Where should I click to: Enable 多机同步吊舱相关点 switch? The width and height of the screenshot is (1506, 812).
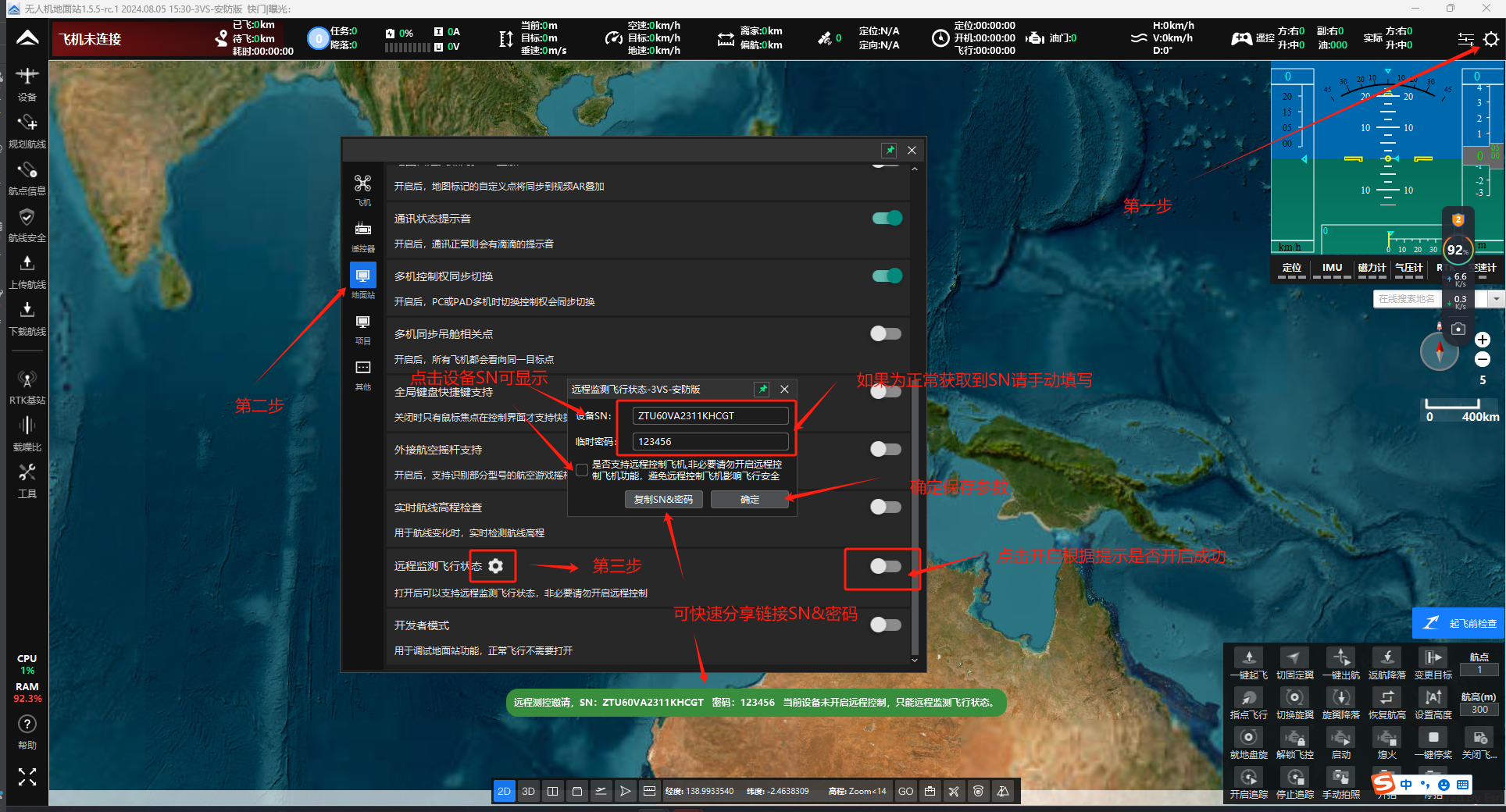[886, 333]
